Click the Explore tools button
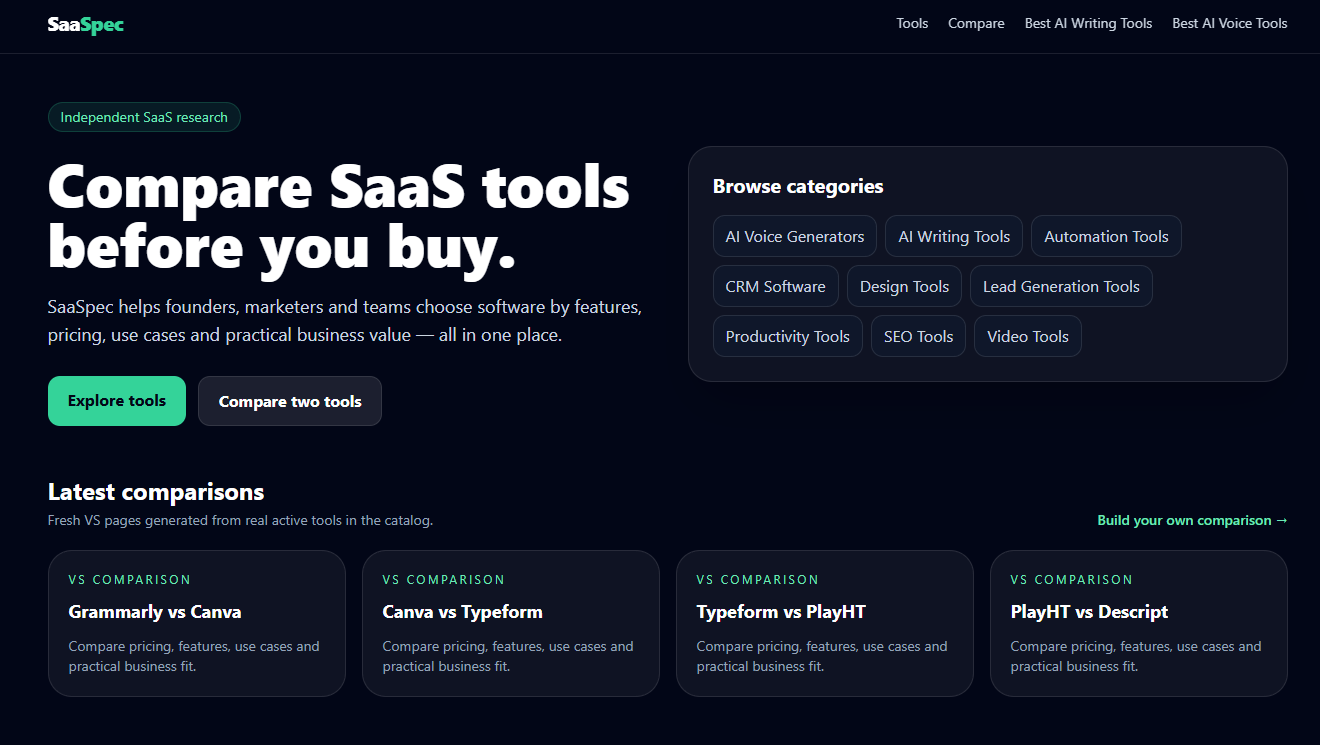Screen dimensions: 1320x745 pyautogui.click(x=117, y=401)
